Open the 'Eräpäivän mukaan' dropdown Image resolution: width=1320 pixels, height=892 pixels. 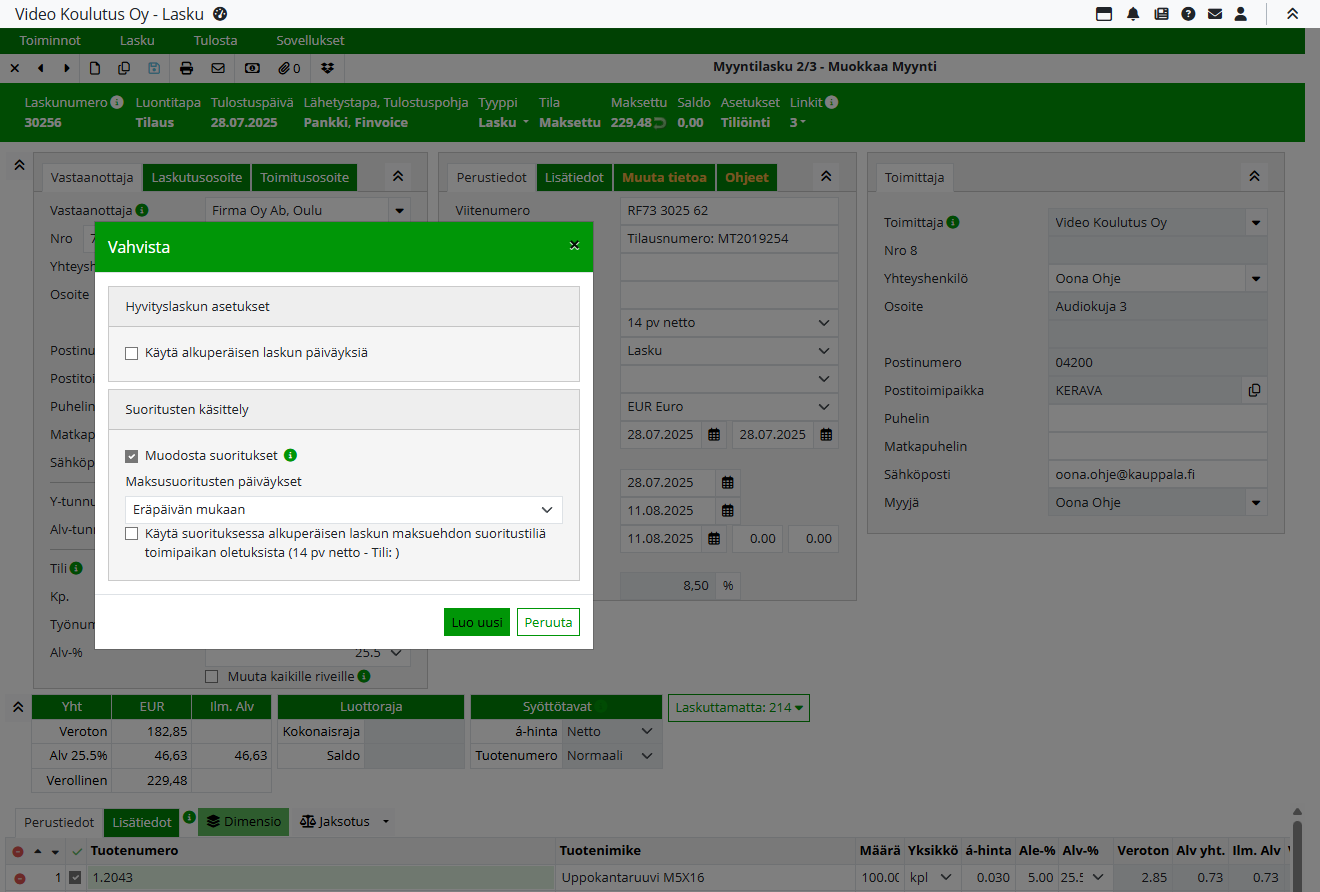343,509
